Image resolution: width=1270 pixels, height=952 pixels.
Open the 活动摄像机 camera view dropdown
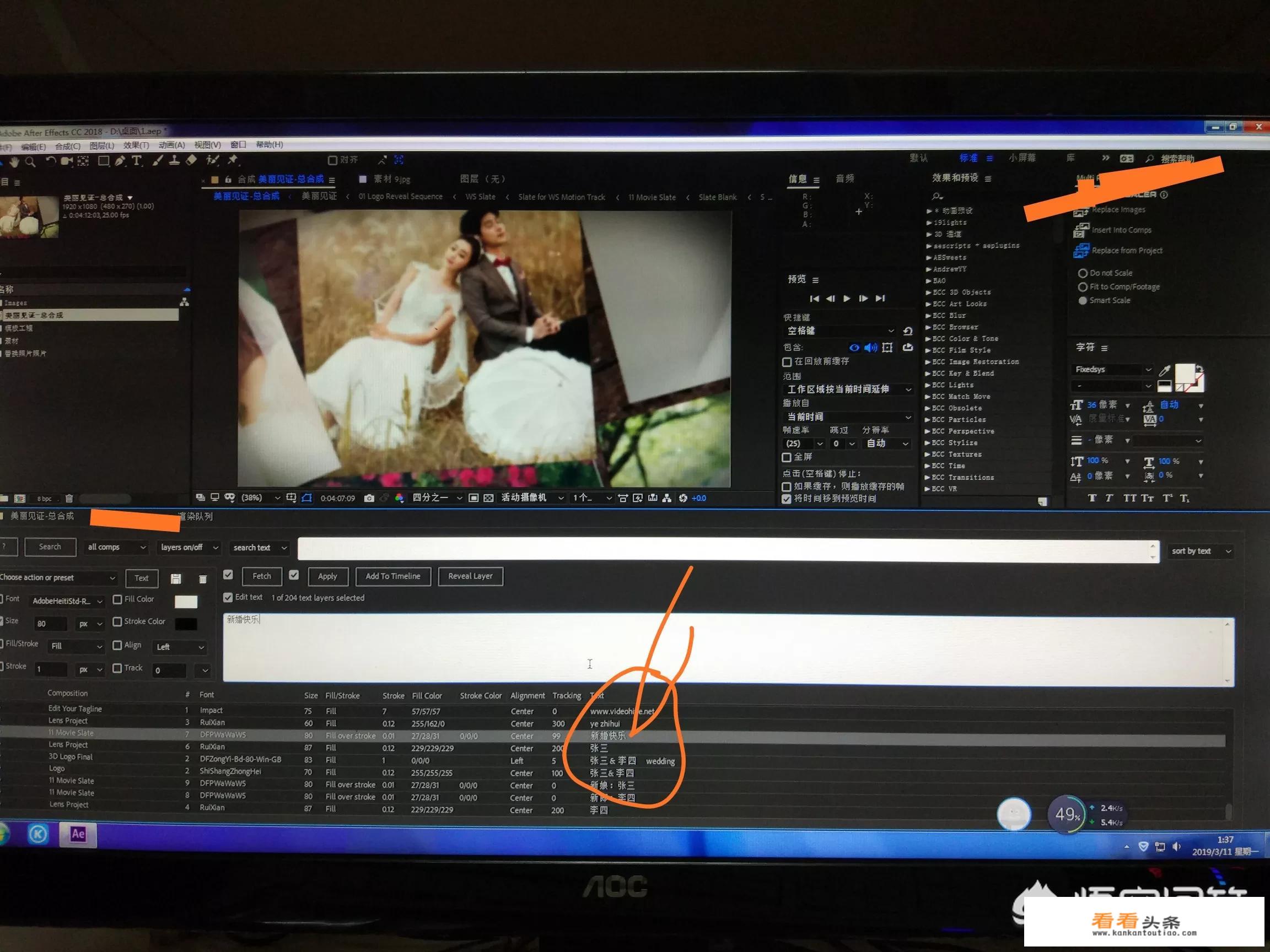coord(532,497)
